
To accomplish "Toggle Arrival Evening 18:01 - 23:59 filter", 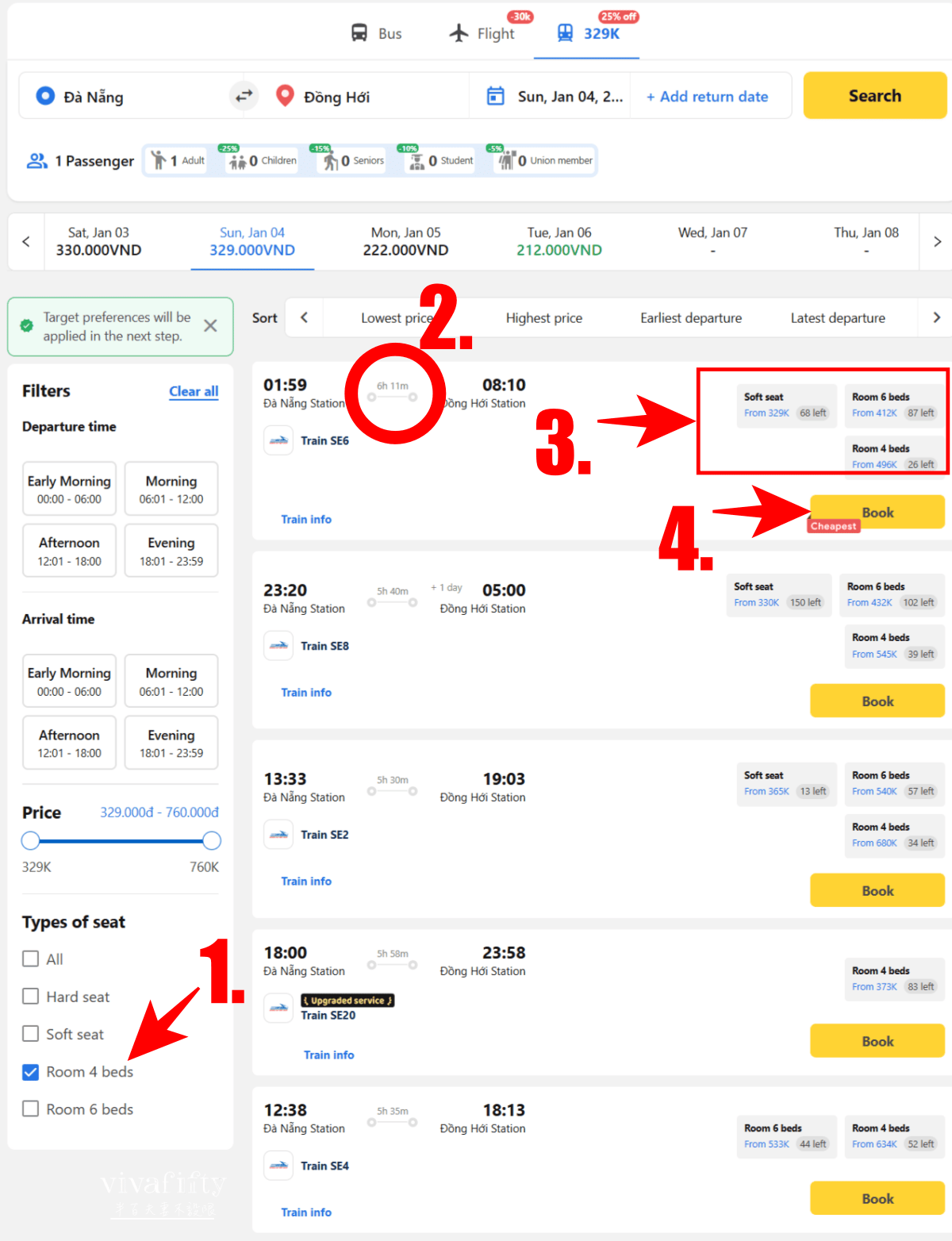I will point(171,743).
